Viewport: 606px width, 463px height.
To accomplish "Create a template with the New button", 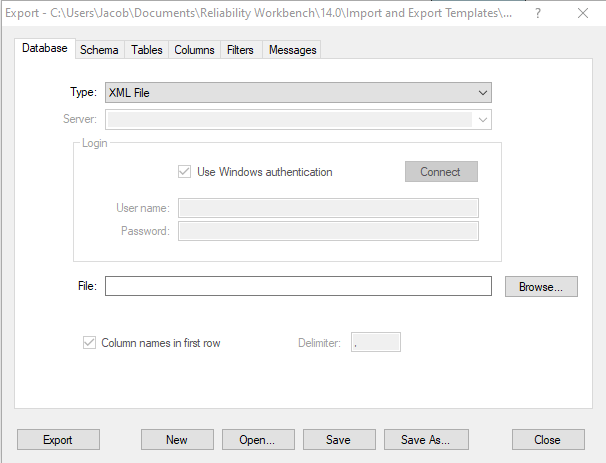I will click(177, 439).
